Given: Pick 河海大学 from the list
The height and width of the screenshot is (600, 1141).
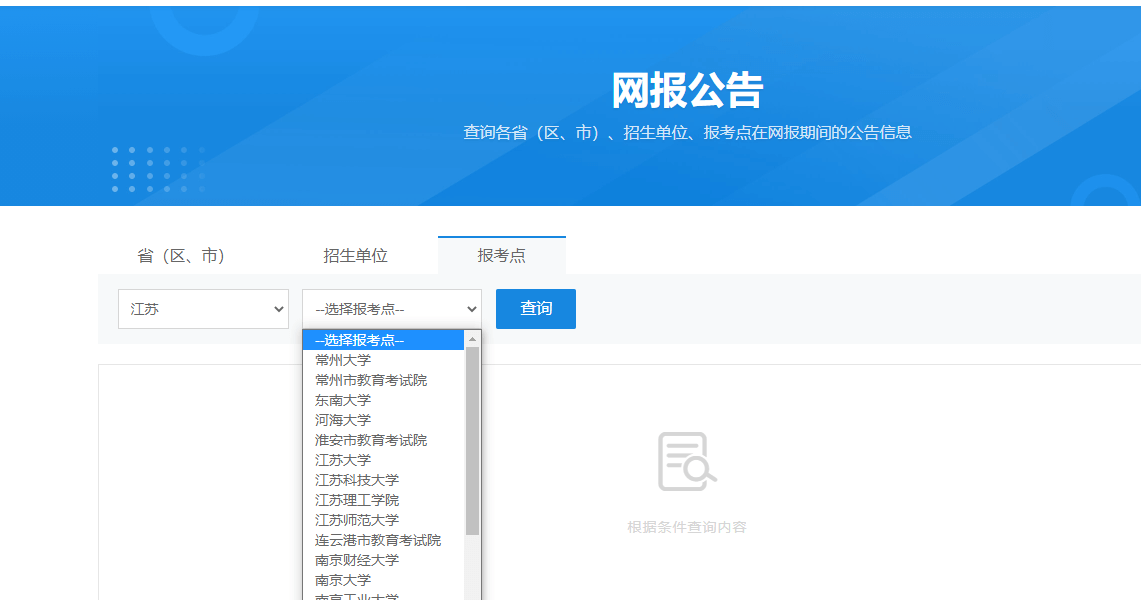Looking at the screenshot, I should point(343,420).
